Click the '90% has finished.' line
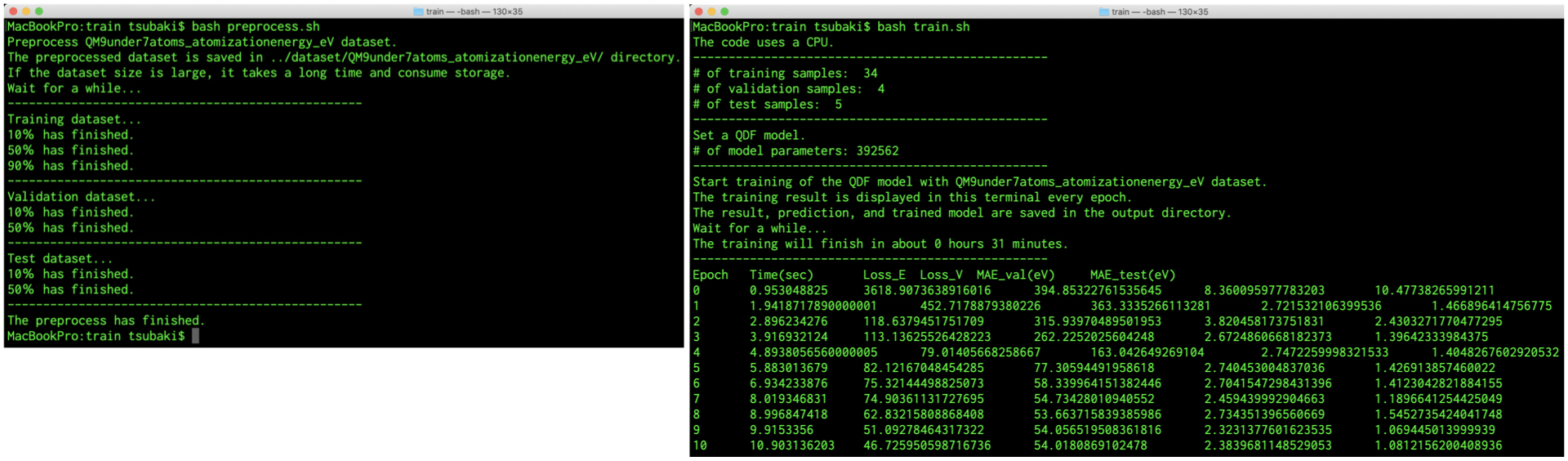This screenshot has height=461, width=1568. [x=70, y=166]
